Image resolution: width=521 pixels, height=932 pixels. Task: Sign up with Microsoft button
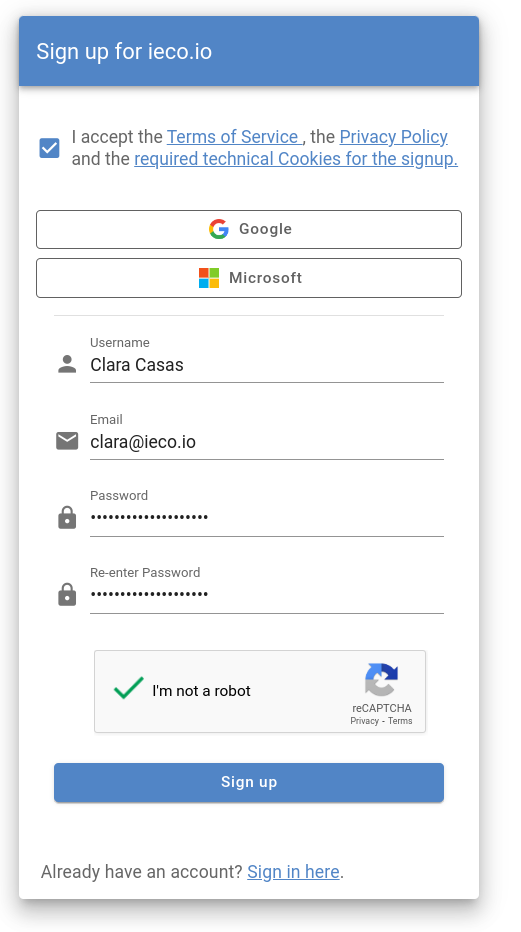tap(249, 278)
